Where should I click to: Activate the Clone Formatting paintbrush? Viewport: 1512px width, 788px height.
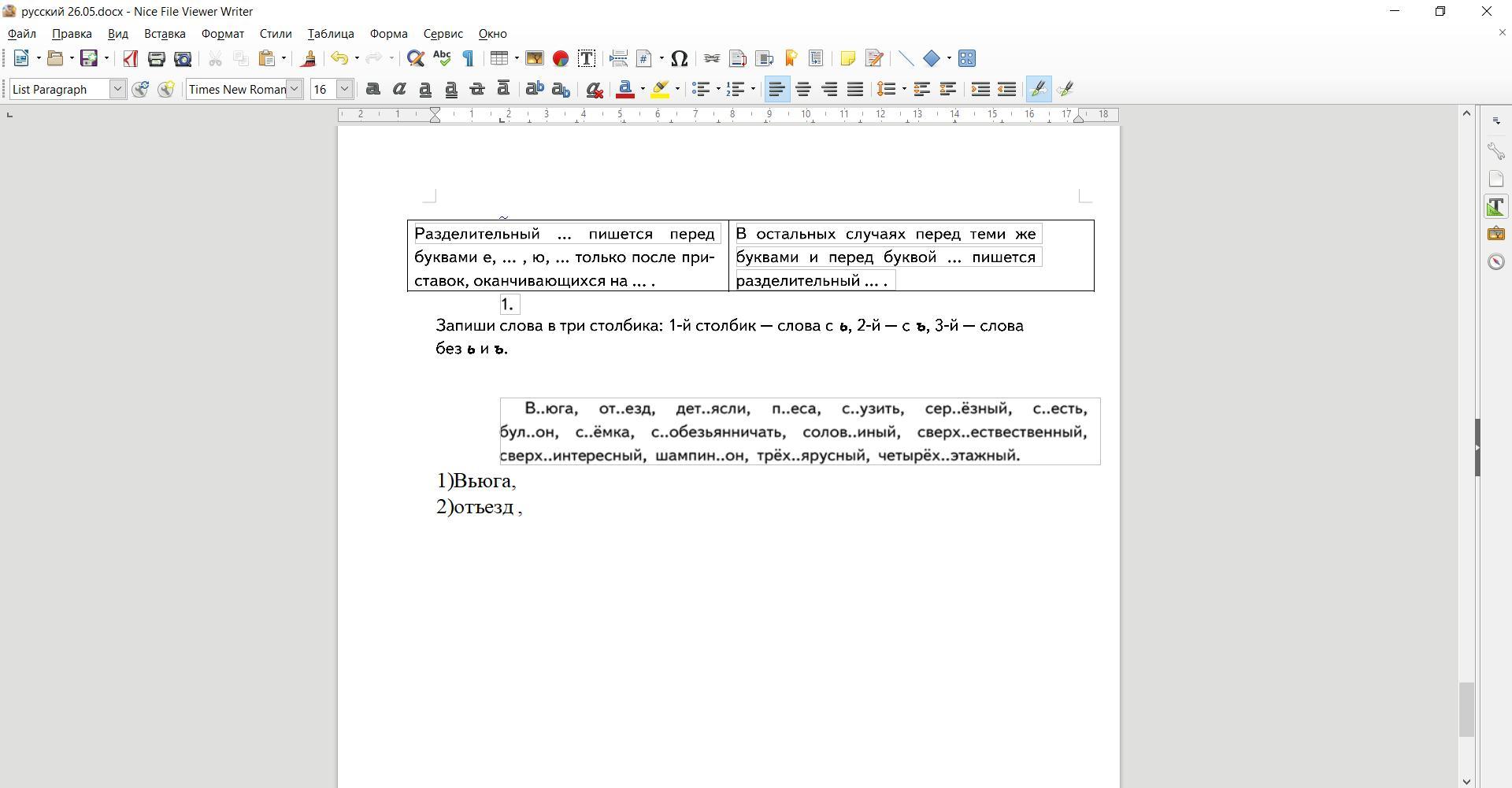309,58
